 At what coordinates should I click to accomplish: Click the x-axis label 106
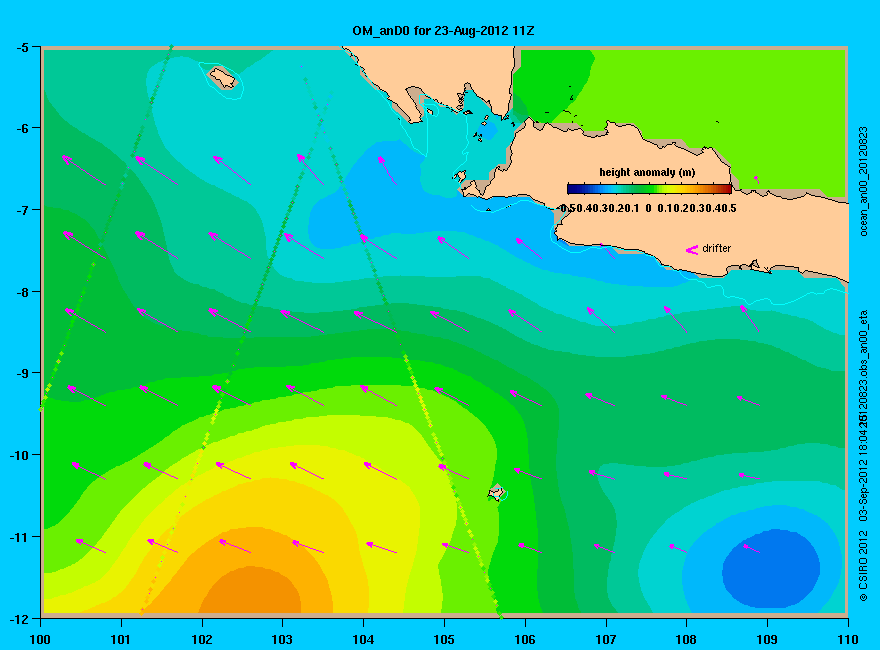(525, 639)
